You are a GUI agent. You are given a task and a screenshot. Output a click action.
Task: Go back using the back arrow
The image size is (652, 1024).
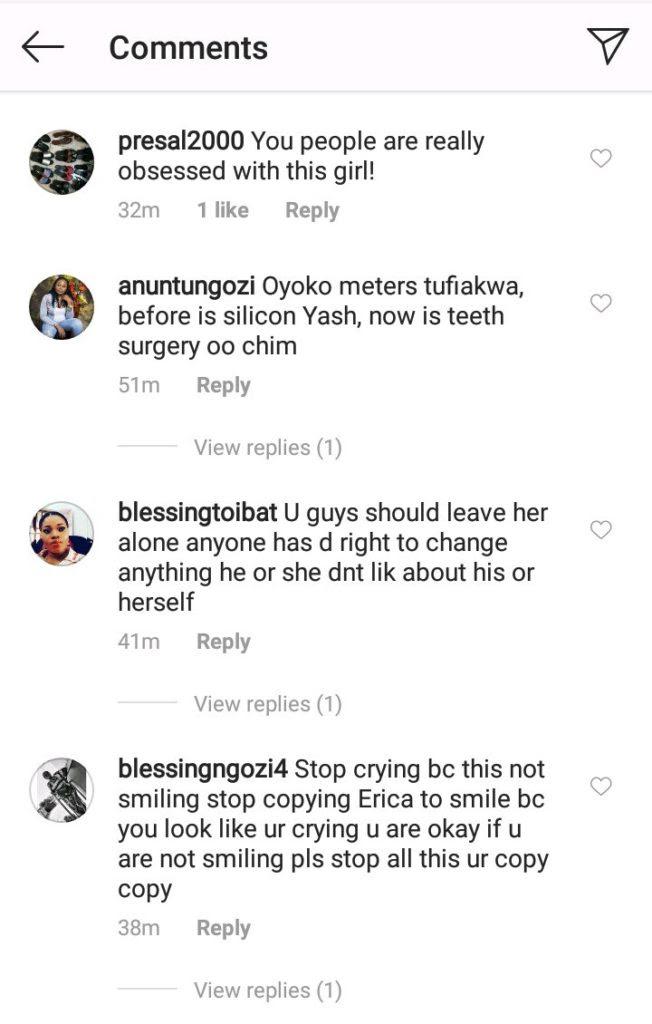pyautogui.click(x=43, y=47)
